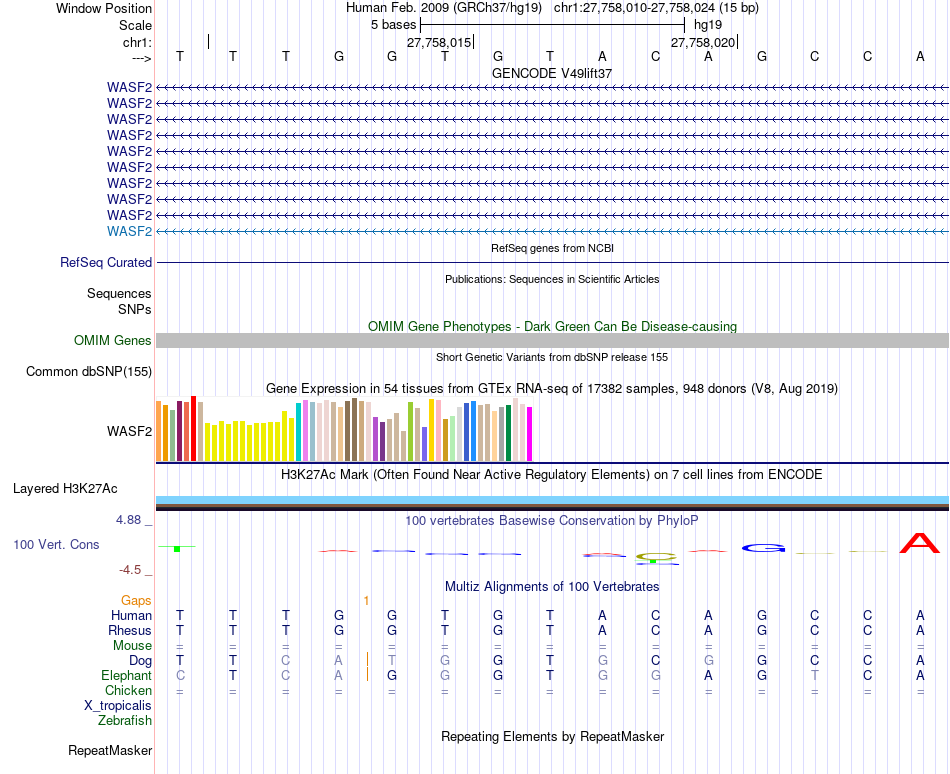
Task: Select the Zebrafish alignment row label
Action: 125,720
